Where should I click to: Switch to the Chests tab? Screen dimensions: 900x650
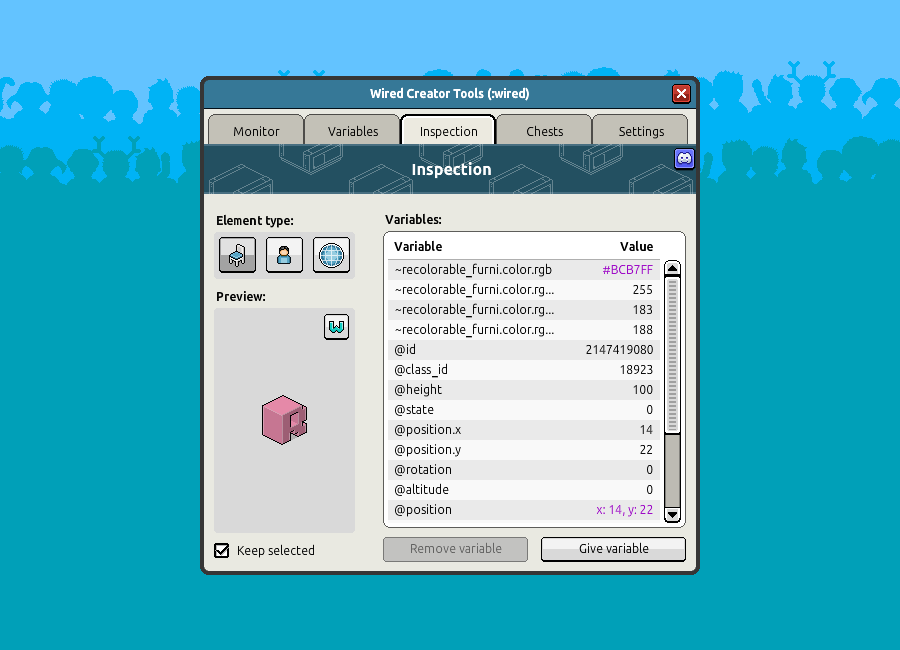(544, 131)
